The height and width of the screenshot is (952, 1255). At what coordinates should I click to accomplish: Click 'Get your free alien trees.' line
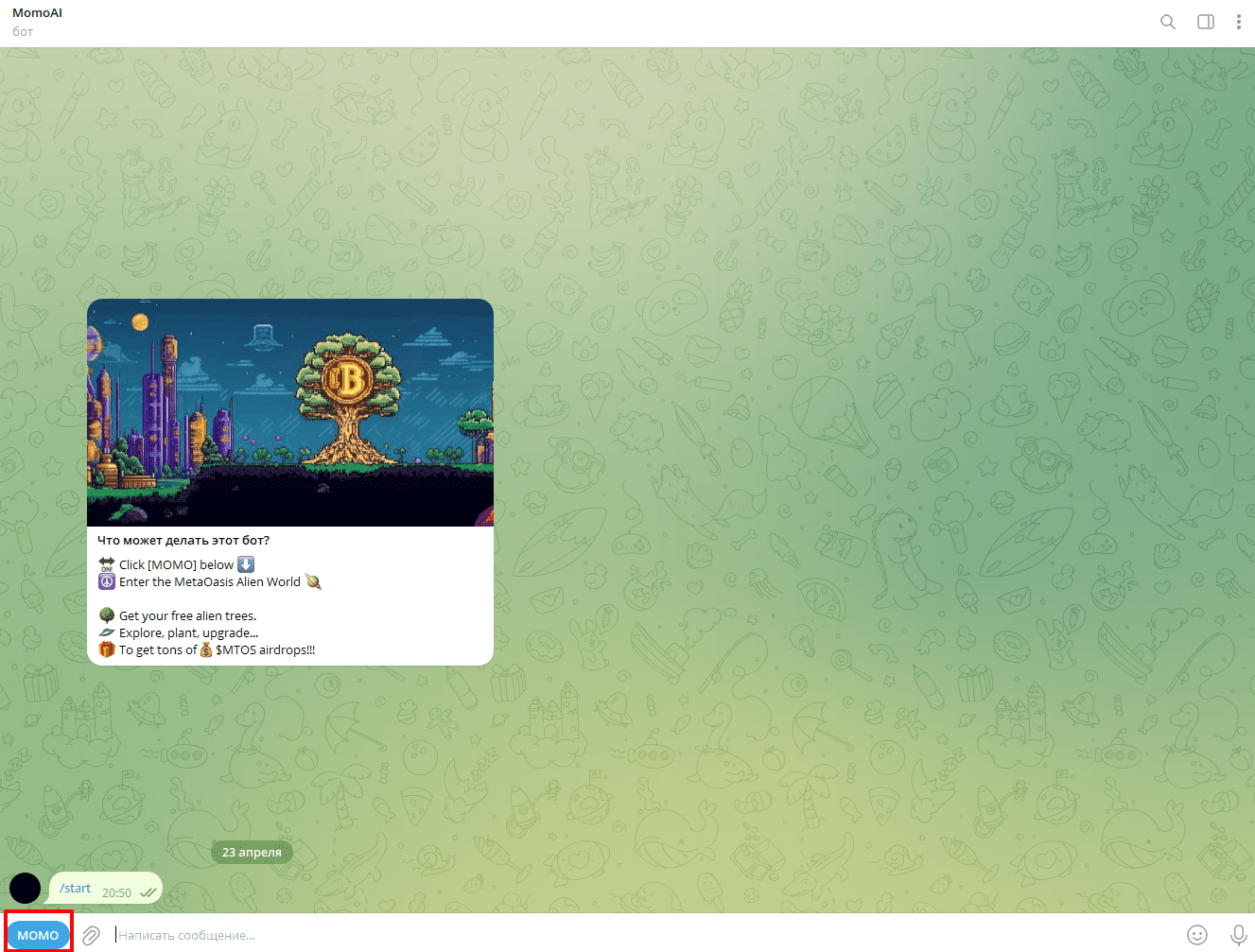(x=187, y=616)
